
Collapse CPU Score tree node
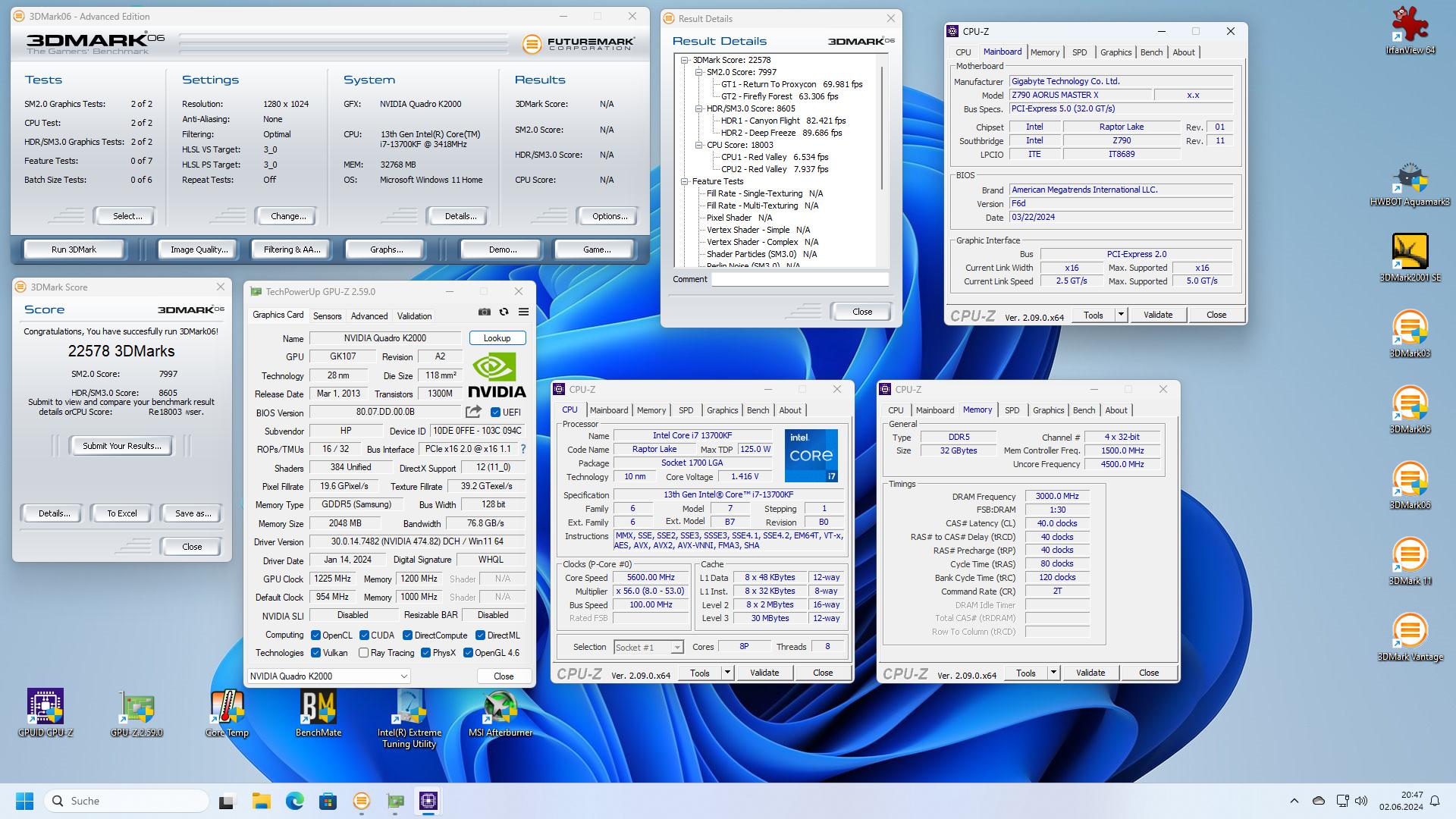click(699, 145)
